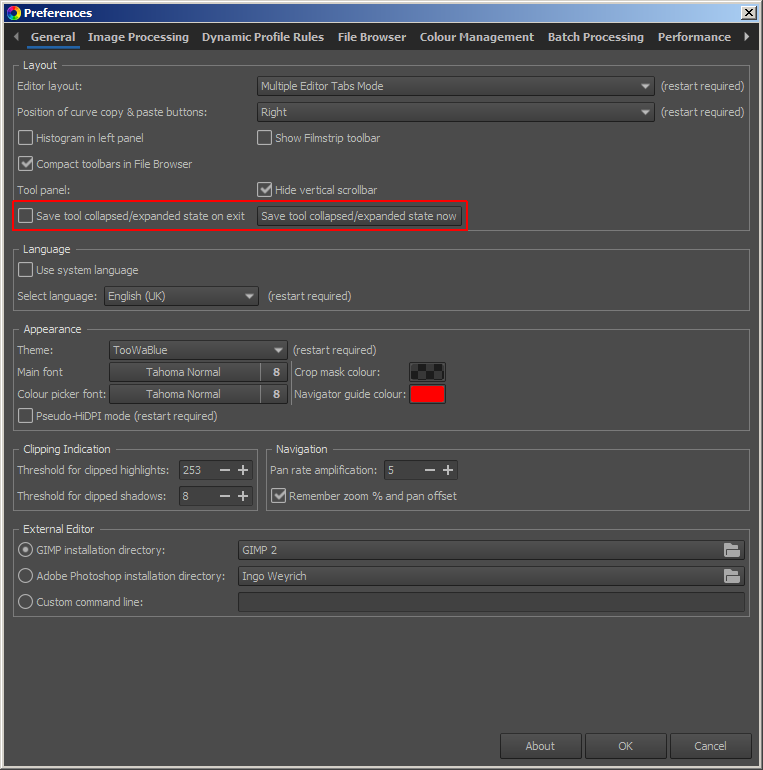
Task: Switch to the Image Processing tab
Action: [138, 37]
